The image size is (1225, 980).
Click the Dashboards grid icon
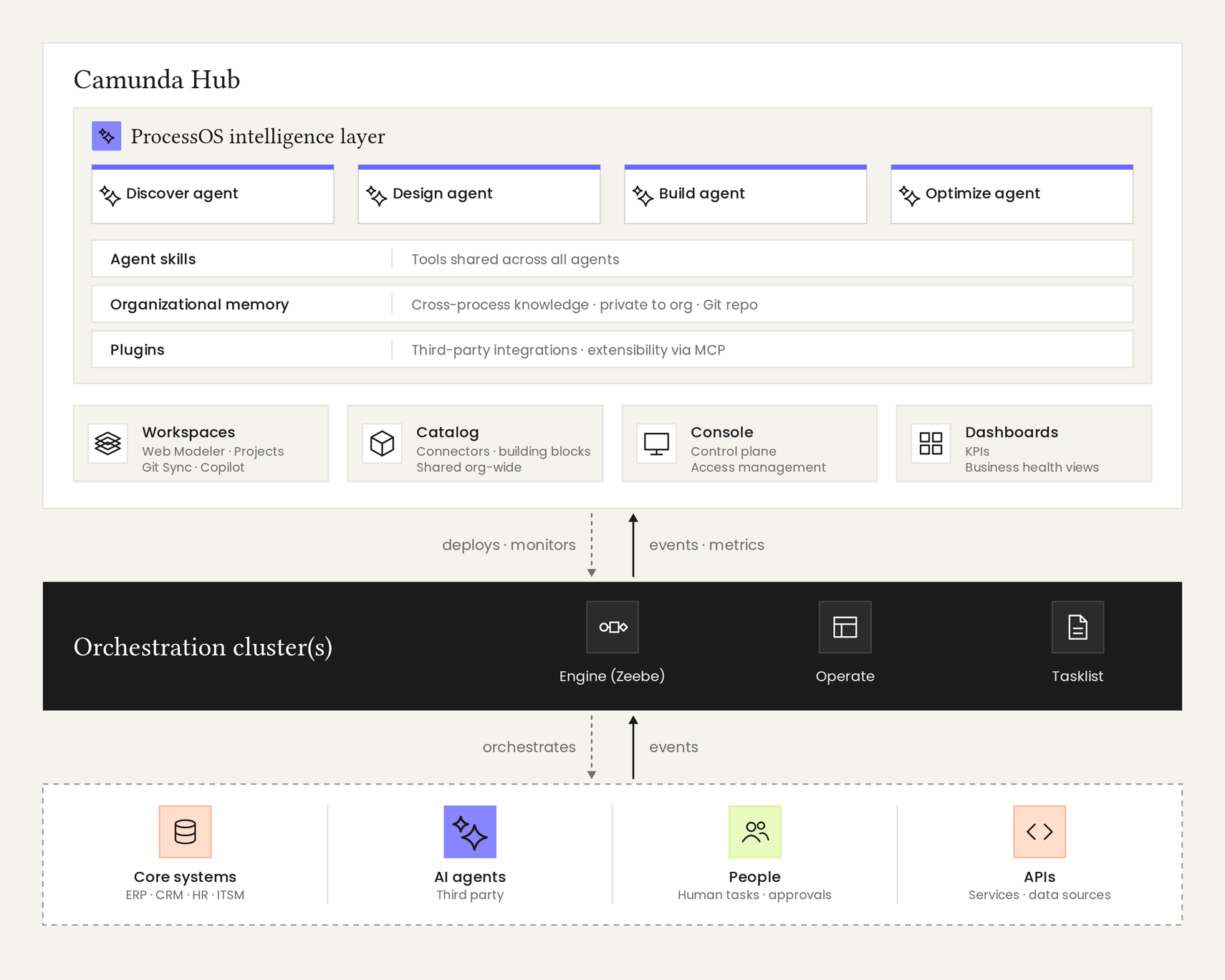pyautogui.click(x=931, y=443)
